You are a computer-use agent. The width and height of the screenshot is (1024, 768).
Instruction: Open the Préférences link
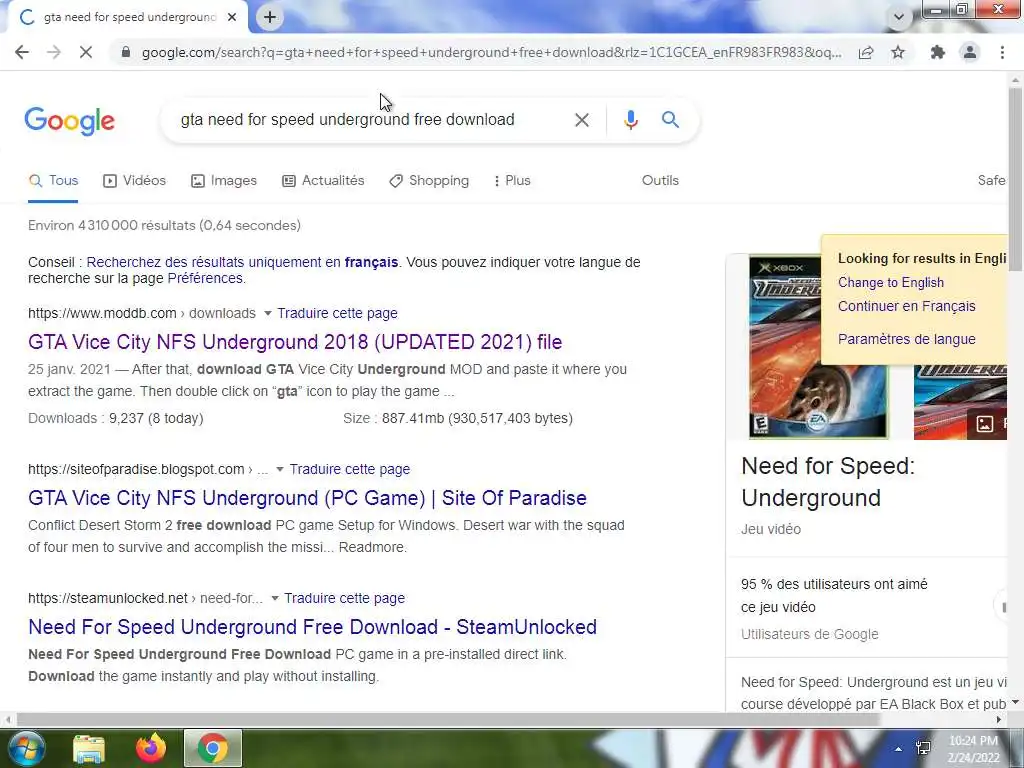coord(205,278)
